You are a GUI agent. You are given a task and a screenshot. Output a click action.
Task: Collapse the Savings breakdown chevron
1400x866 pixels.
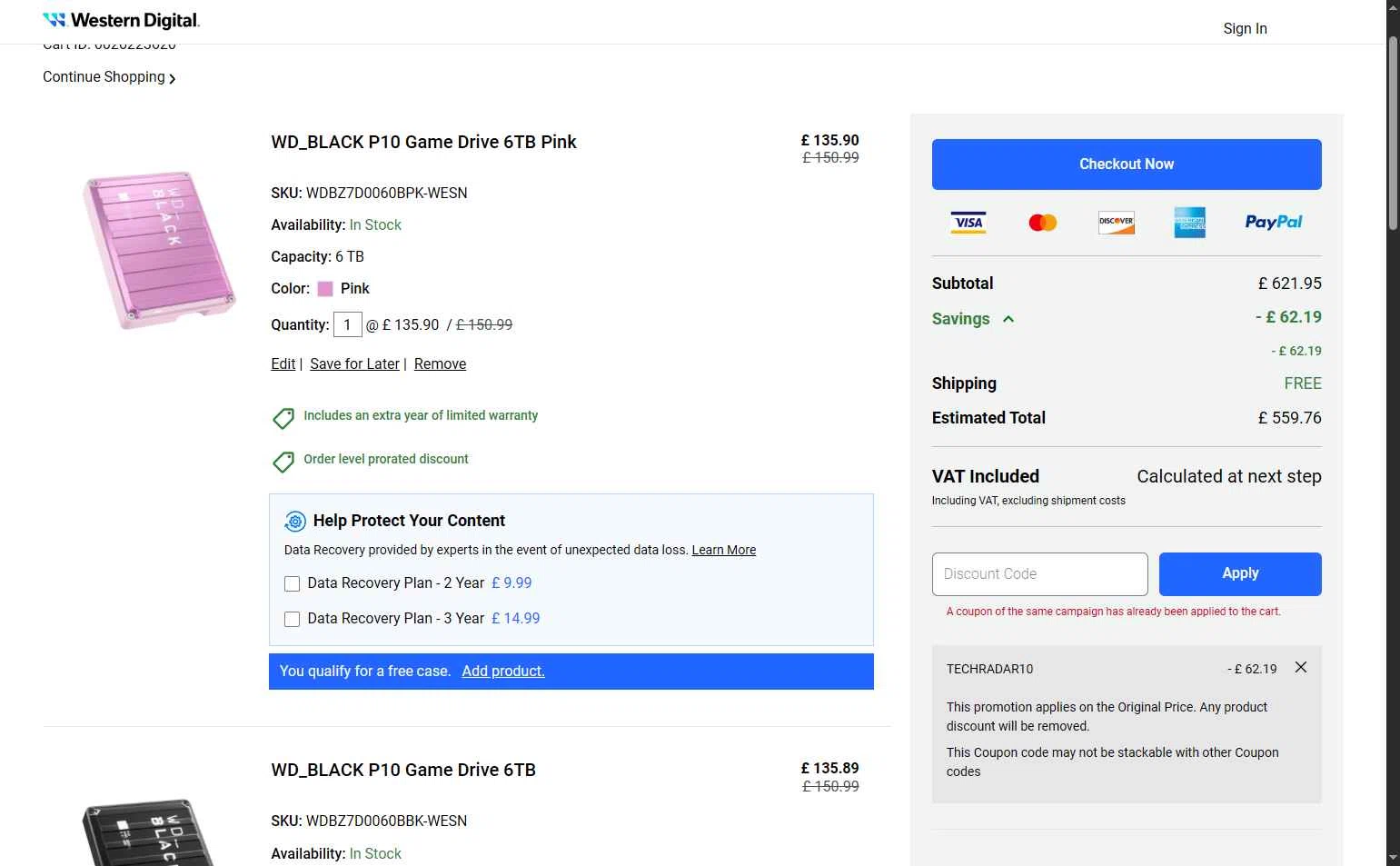click(x=1008, y=319)
